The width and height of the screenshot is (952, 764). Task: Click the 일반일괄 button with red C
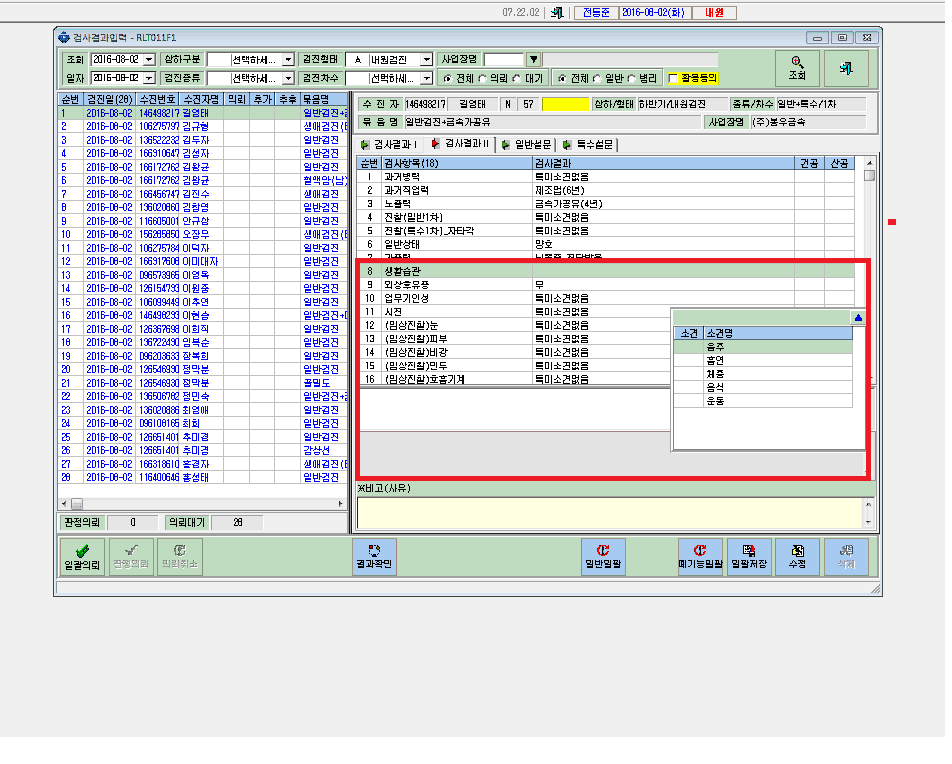click(x=603, y=557)
